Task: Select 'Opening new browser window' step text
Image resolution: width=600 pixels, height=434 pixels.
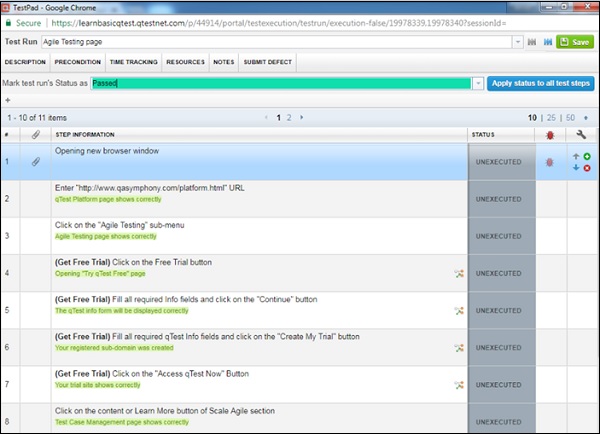Action: point(107,151)
